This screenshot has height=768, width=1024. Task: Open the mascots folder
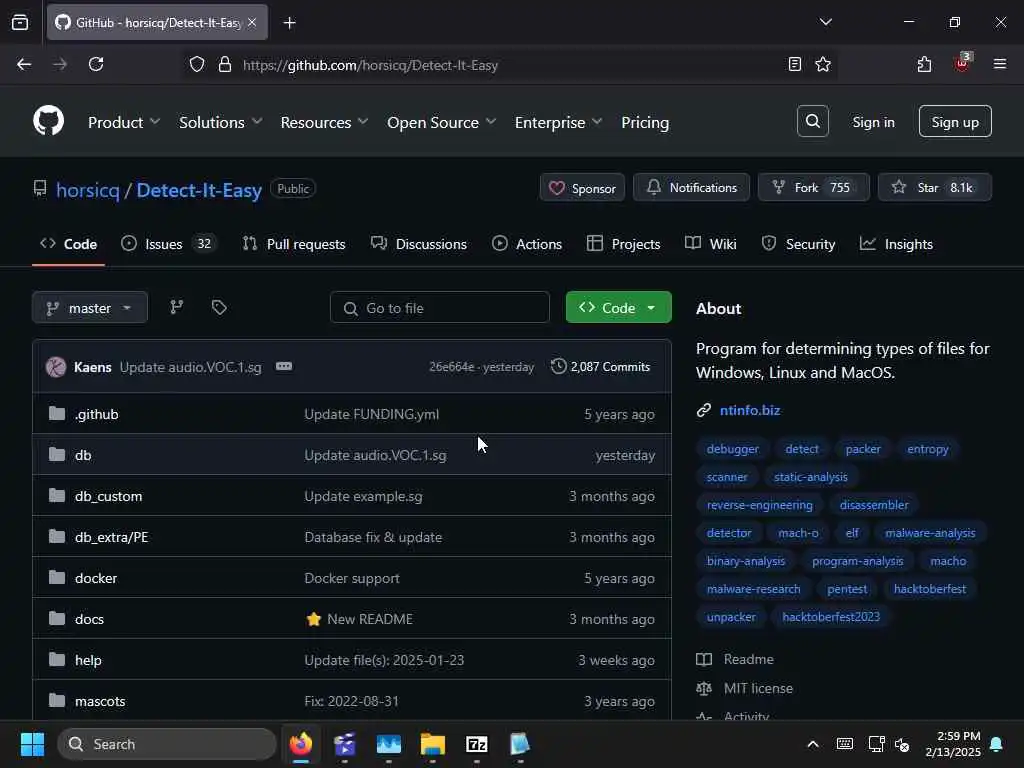pos(100,701)
